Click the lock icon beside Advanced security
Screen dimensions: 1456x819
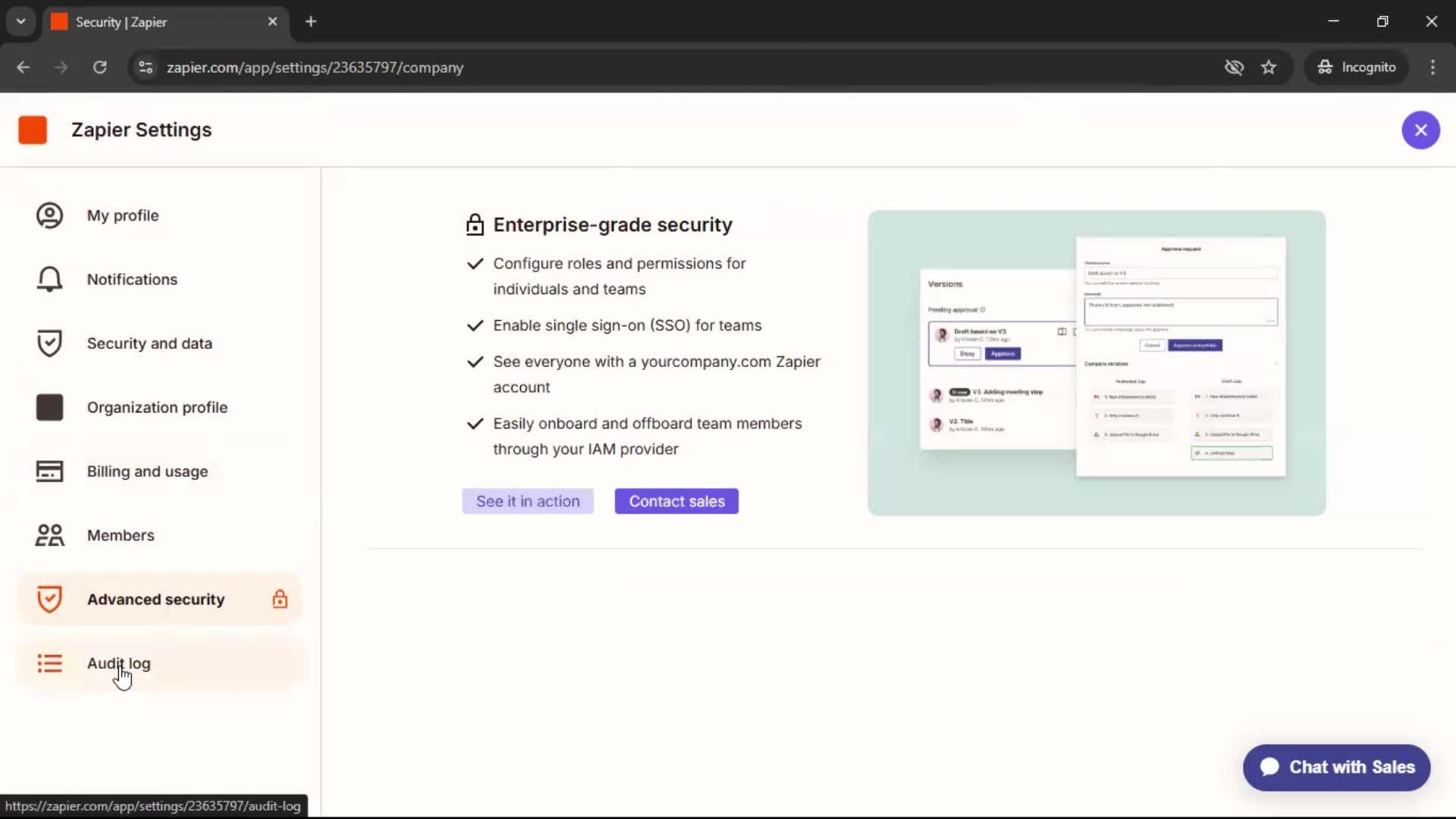pos(280,599)
